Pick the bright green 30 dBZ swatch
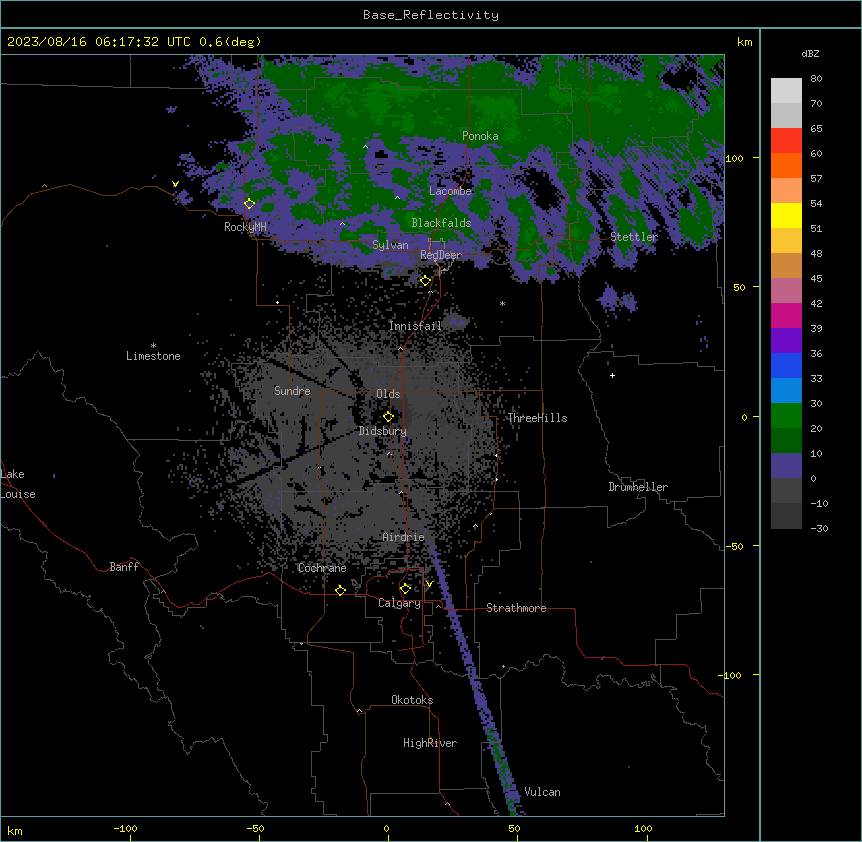Viewport: 862px width, 842px height. click(786, 415)
